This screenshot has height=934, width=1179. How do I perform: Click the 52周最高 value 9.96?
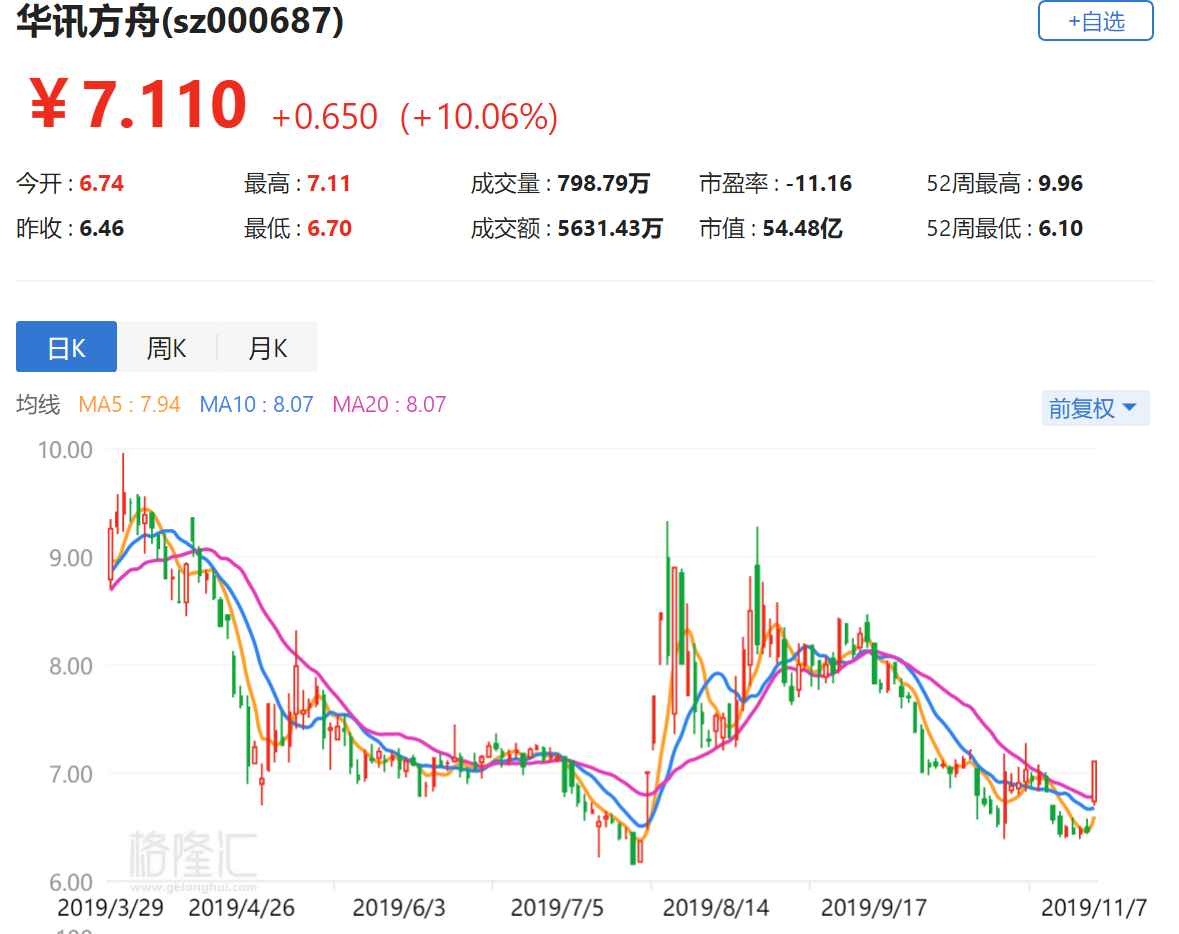point(1061,183)
